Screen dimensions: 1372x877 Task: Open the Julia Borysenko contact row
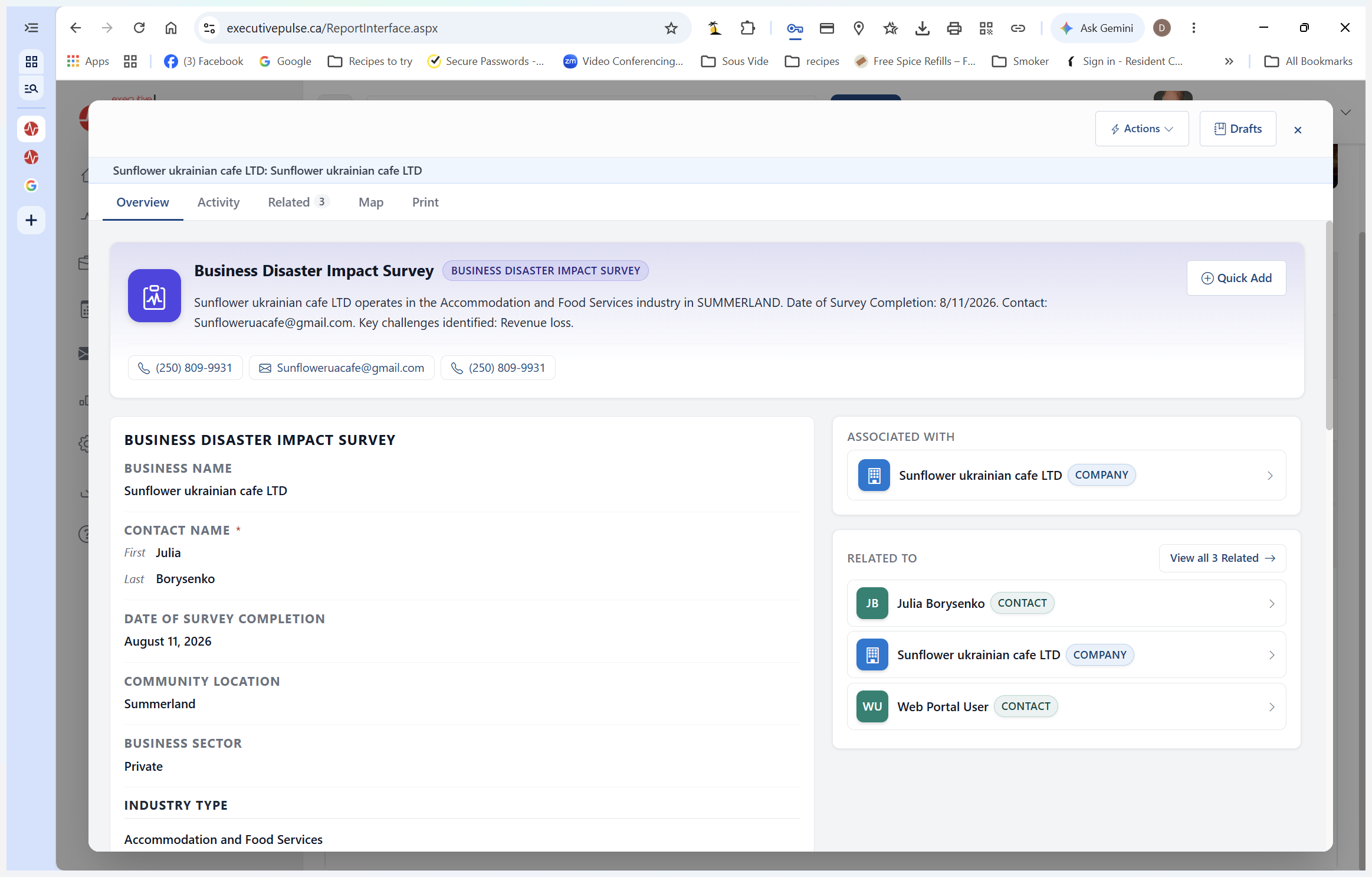click(1066, 603)
